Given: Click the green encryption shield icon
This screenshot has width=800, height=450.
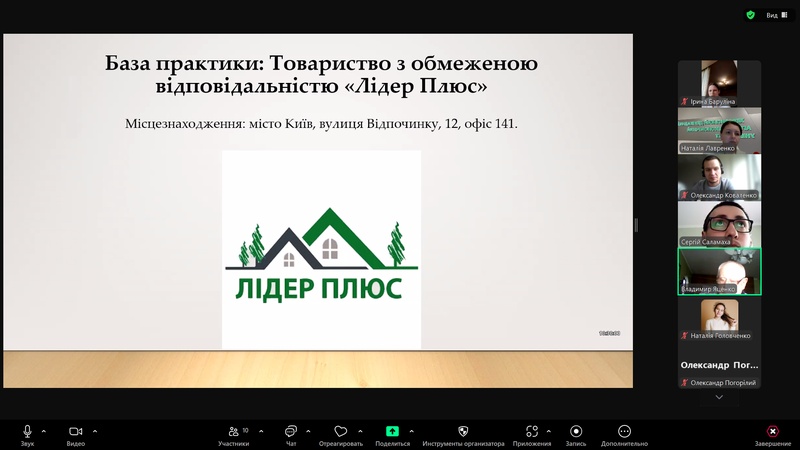Looking at the screenshot, I should (x=751, y=15).
